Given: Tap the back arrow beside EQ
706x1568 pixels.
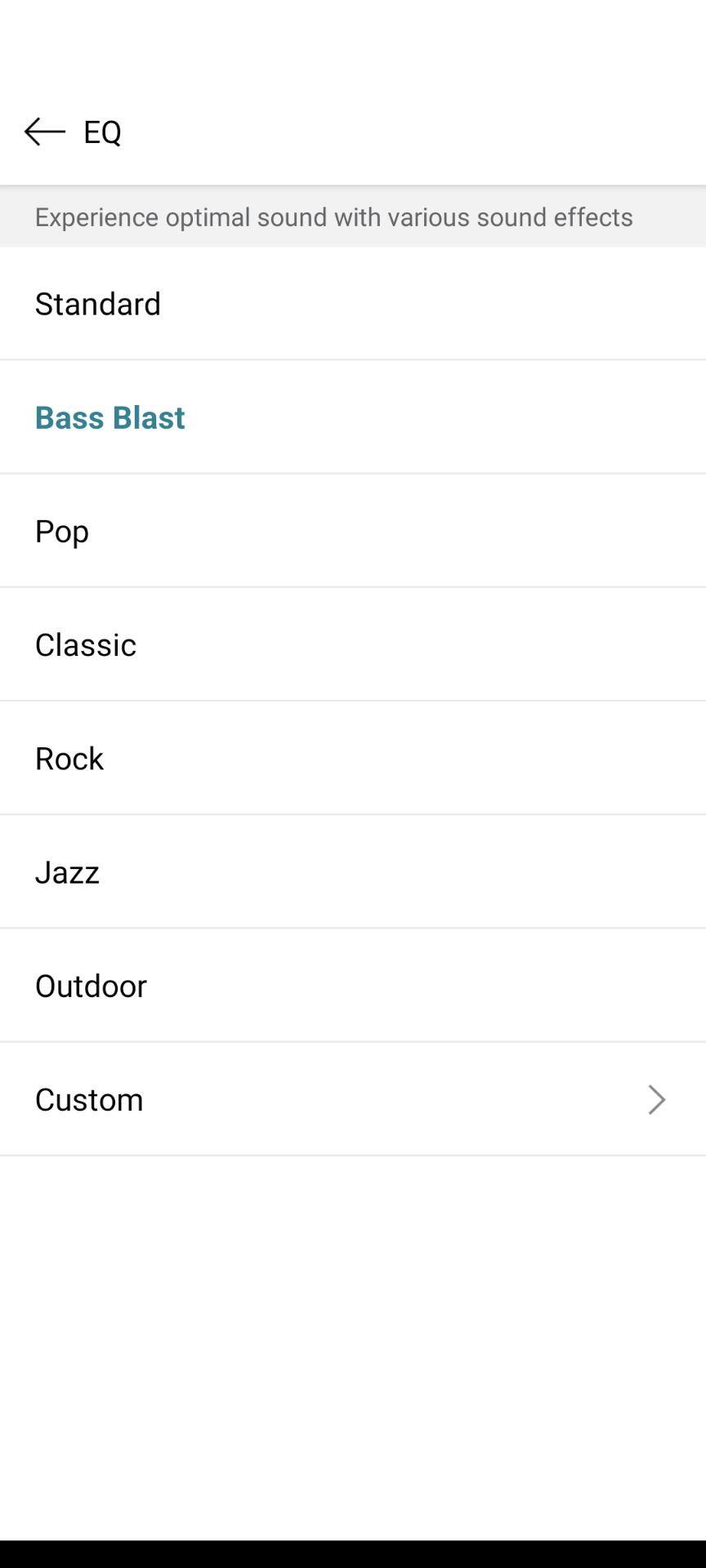Looking at the screenshot, I should pyautogui.click(x=45, y=131).
